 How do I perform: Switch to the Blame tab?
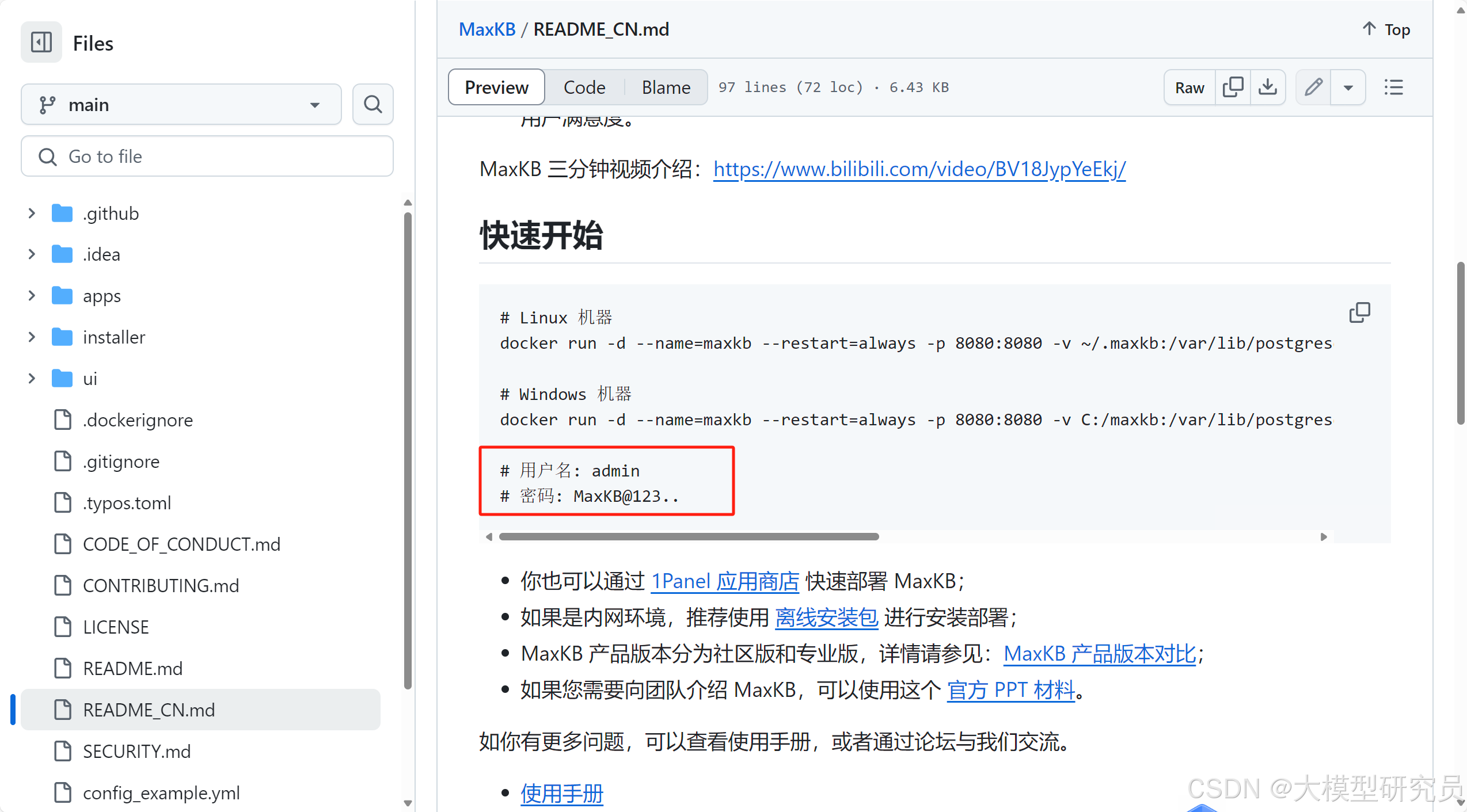click(x=666, y=87)
